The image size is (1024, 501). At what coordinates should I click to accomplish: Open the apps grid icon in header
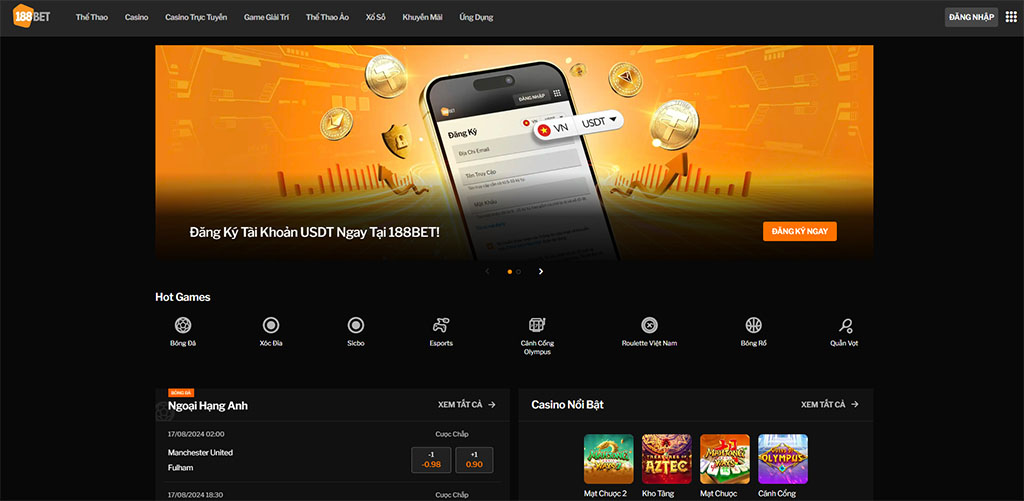[x=1011, y=17]
